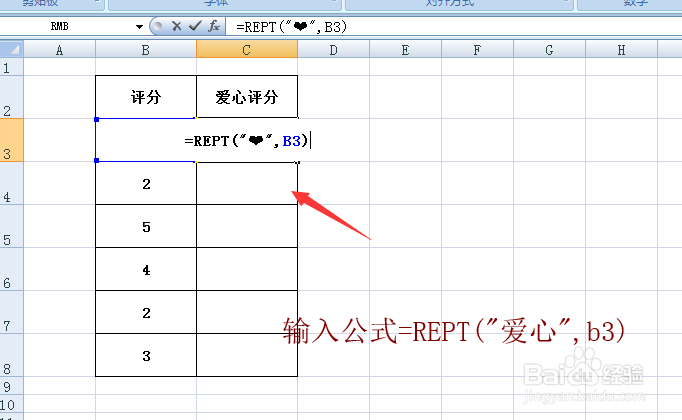Select row 1 header
Screen dimensions: 682x420
pos(12,67)
